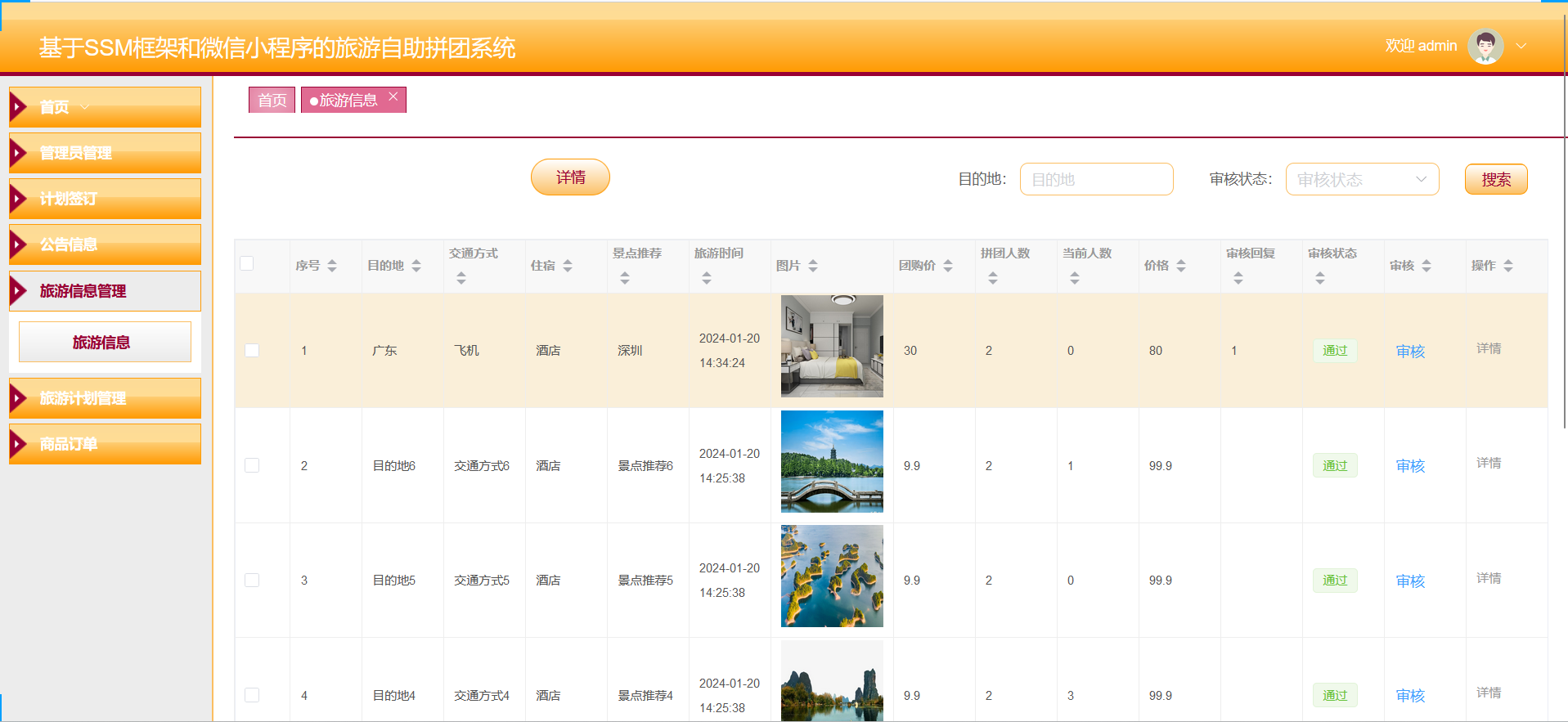Open 公告信息 sidebar menu

(105, 244)
